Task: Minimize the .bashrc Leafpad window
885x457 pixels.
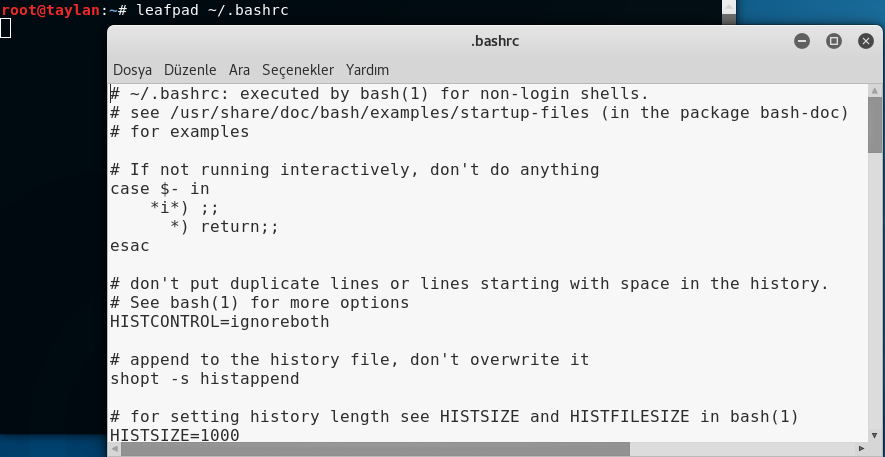Action: (801, 41)
